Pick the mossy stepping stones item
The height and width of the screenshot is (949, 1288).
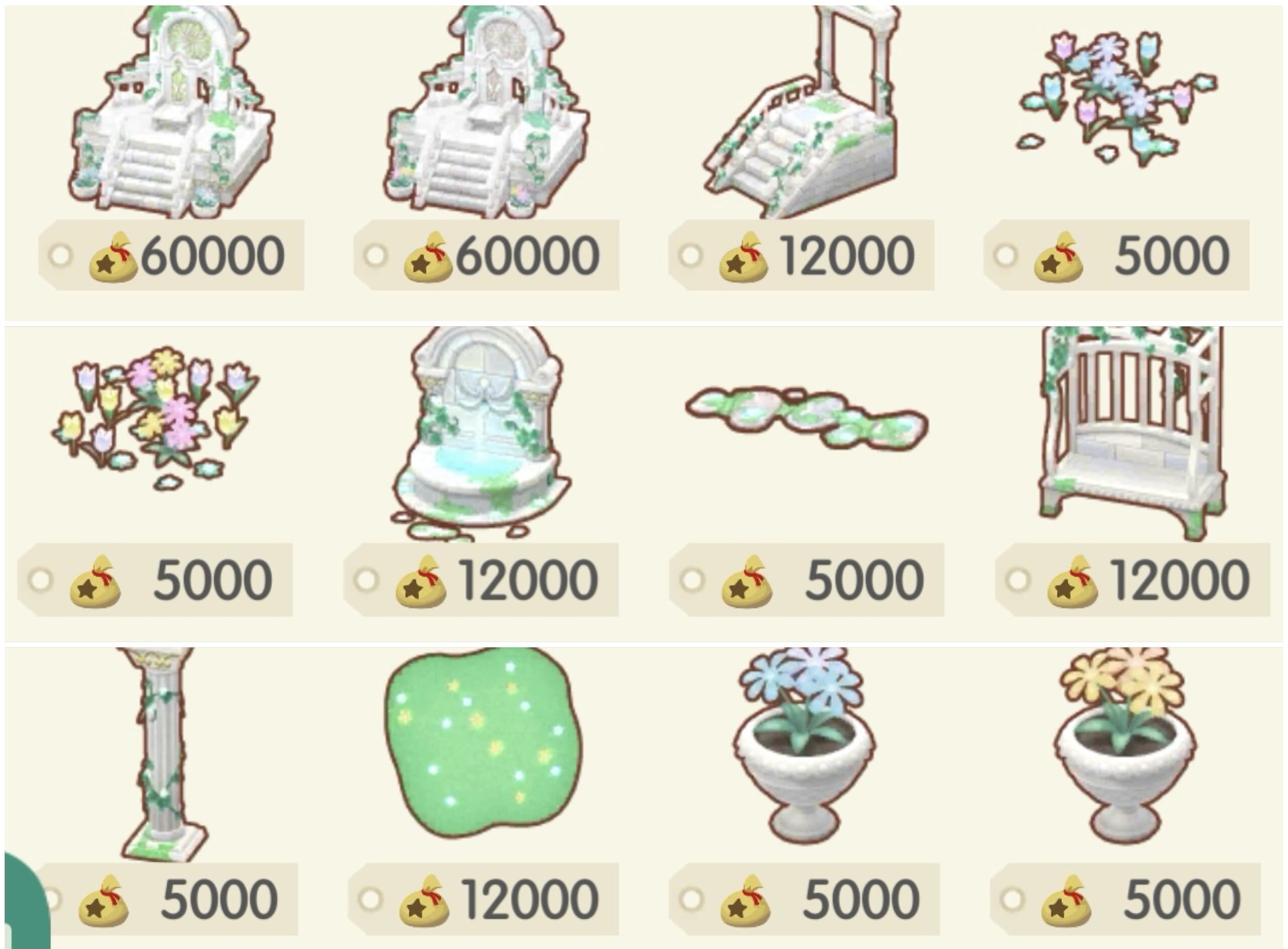807,417
